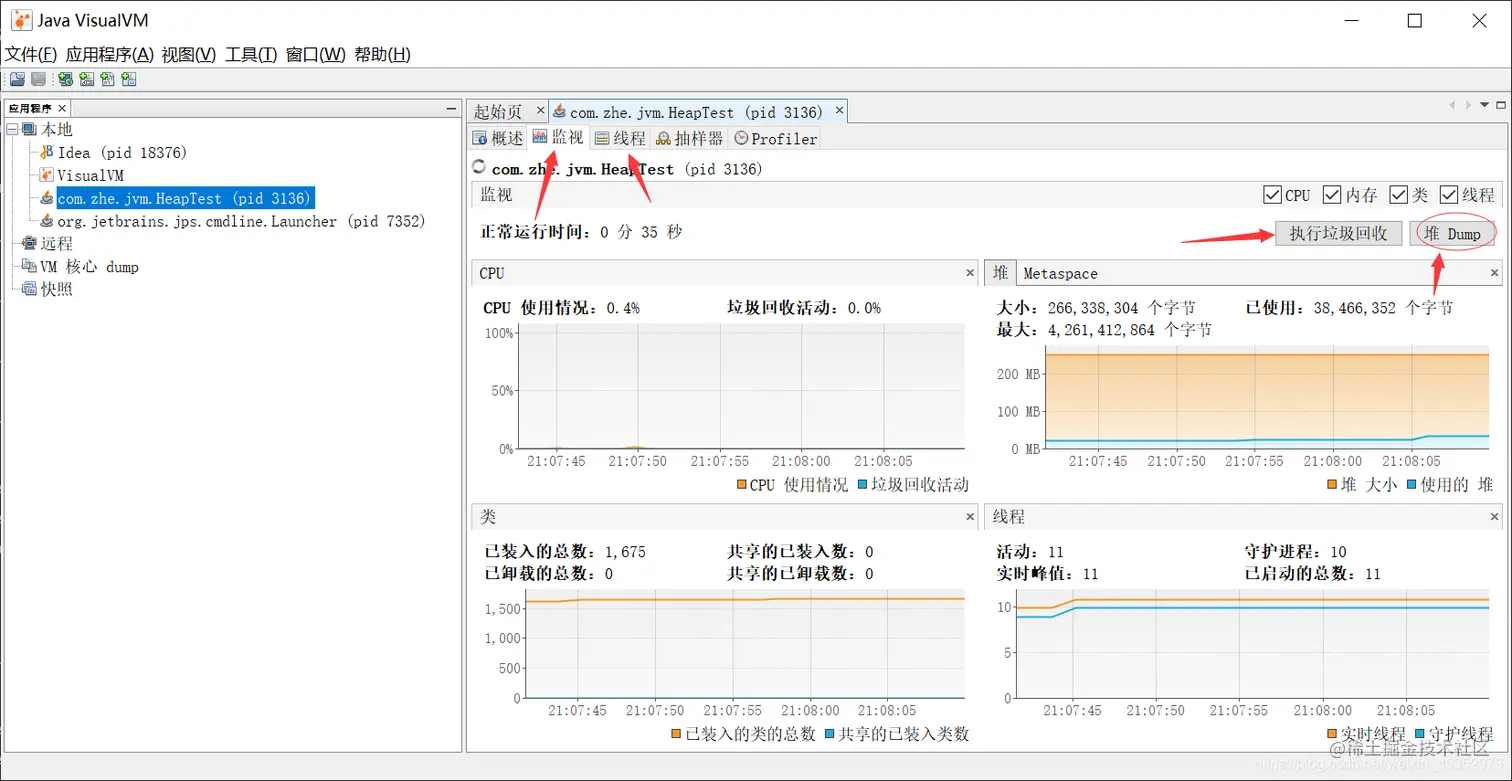Uncheck the 线程 checkbox in the 监视 header
Image resolution: width=1512 pixels, height=781 pixels.
click(1449, 195)
